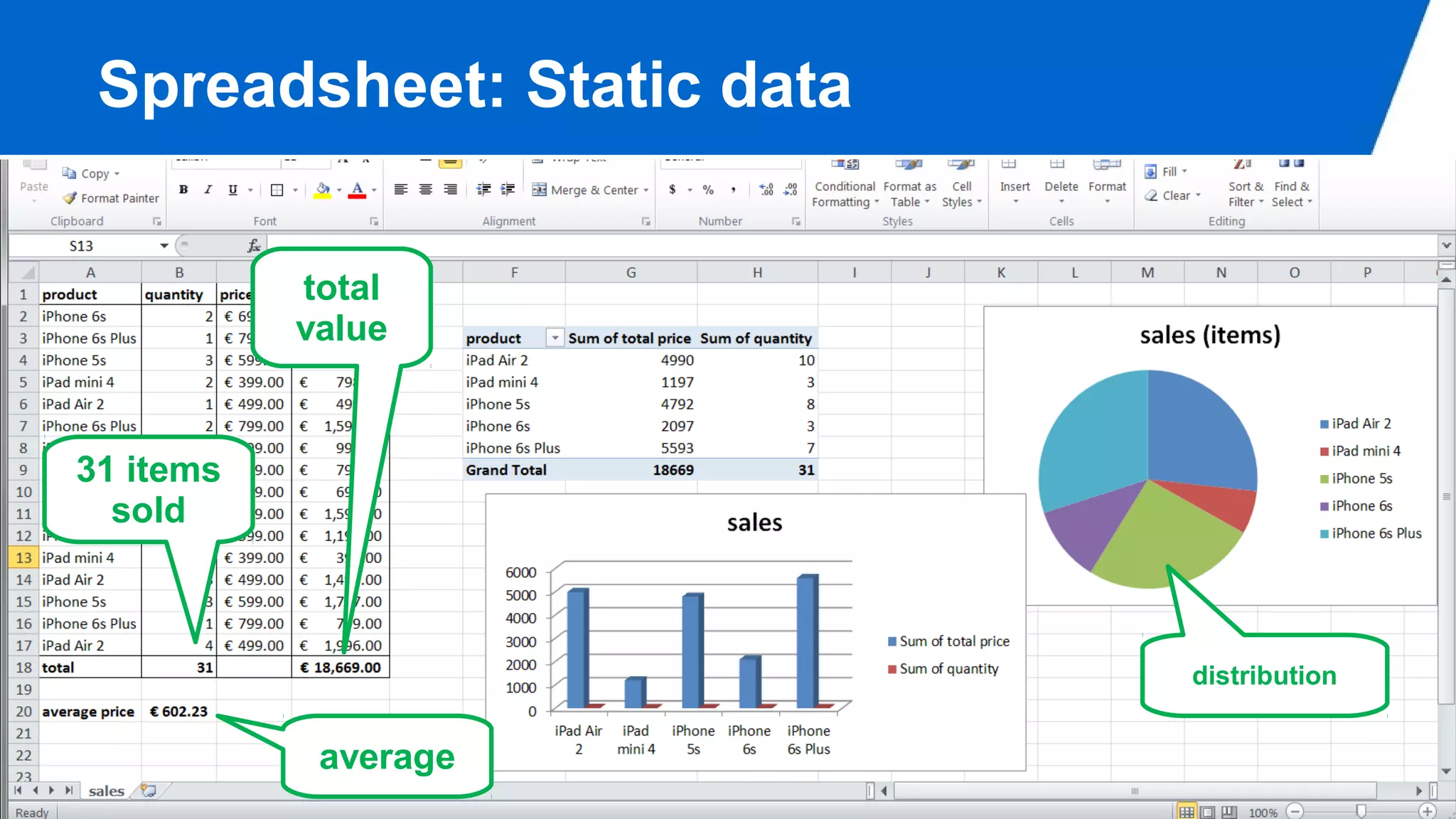1456x819 pixels.
Task: Select the average price cell € 602.23
Action: [179, 712]
